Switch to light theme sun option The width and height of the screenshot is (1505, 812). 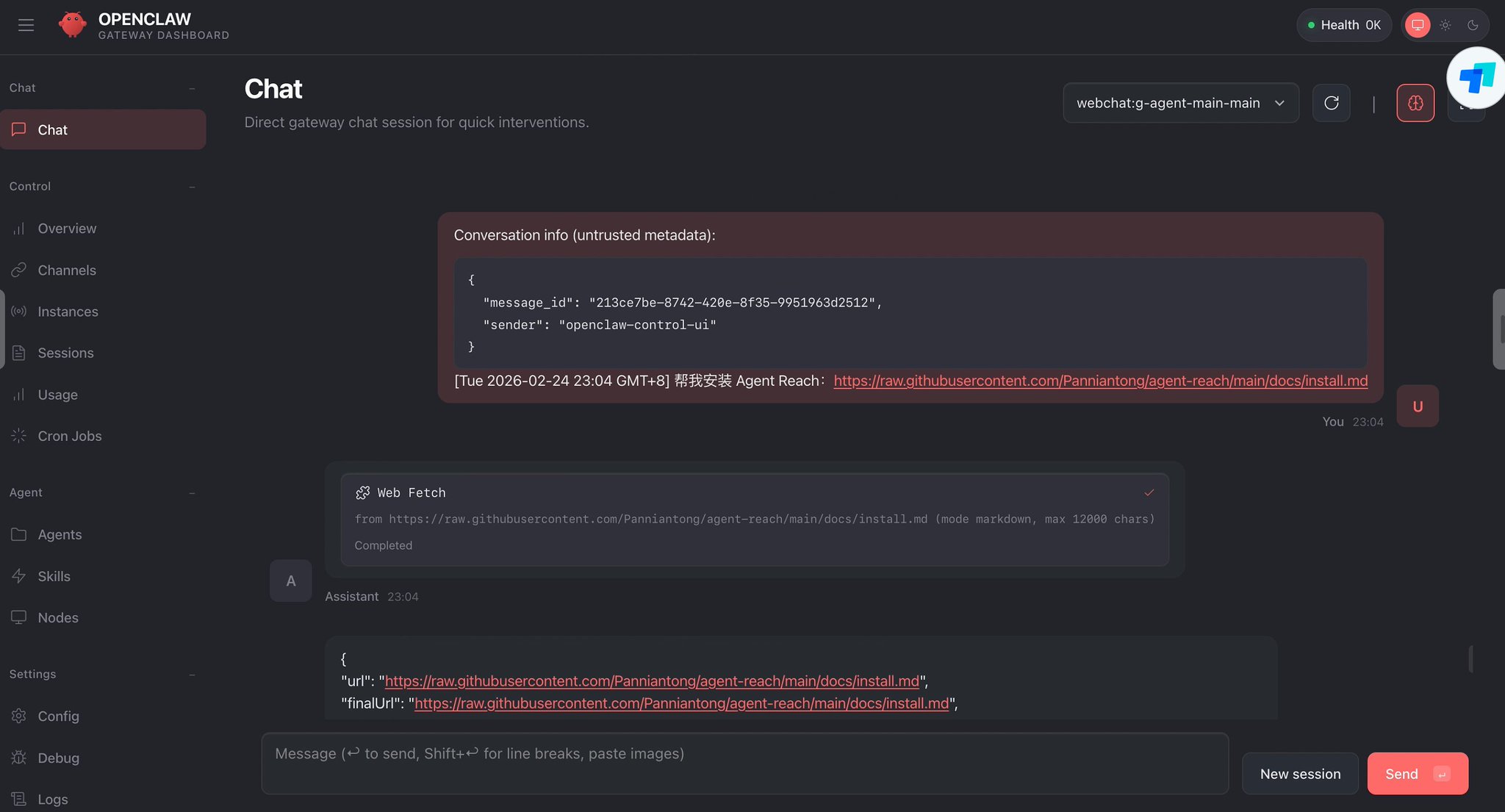click(1445, 25)
